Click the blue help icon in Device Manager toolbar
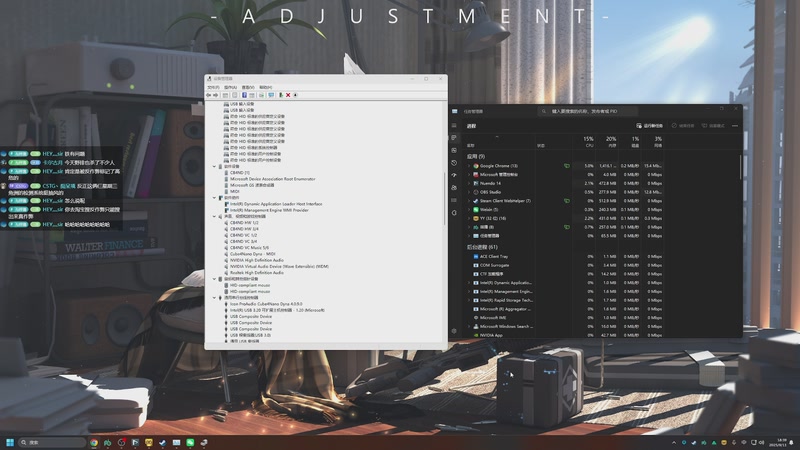Viewport: 800px width, 450px height. coord(244,95)
